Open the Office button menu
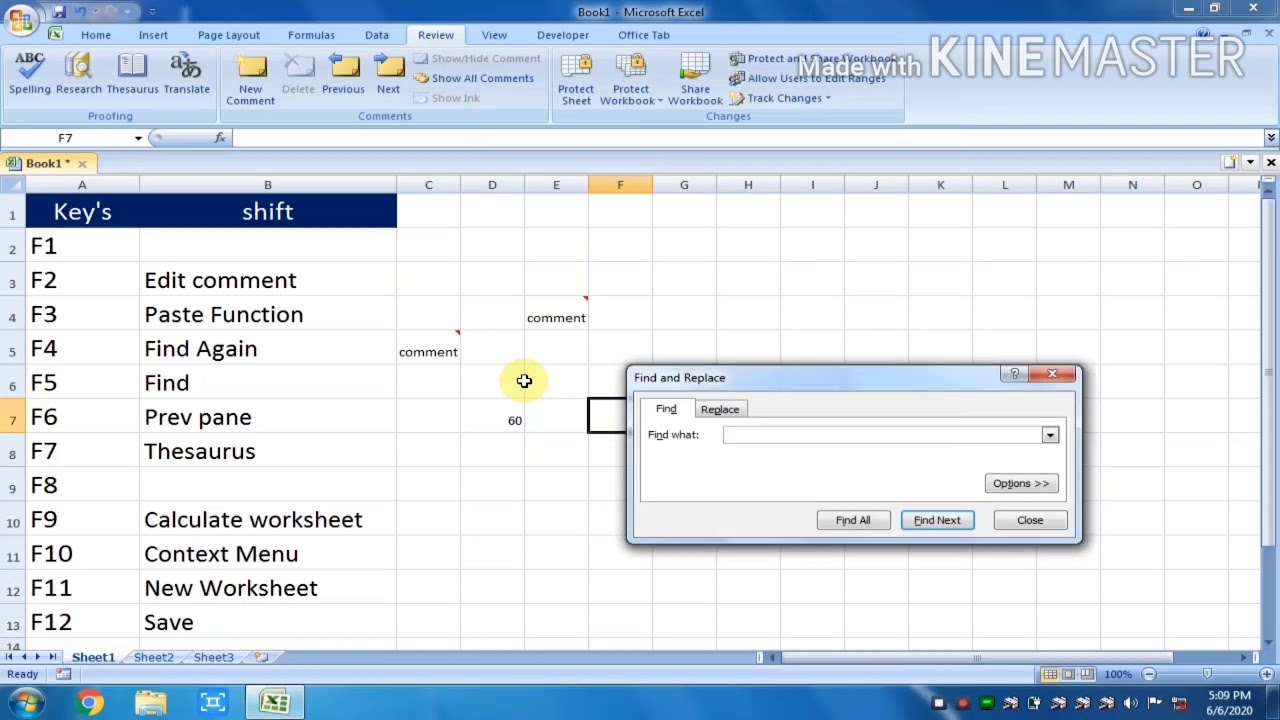 [x=19, y=18]
